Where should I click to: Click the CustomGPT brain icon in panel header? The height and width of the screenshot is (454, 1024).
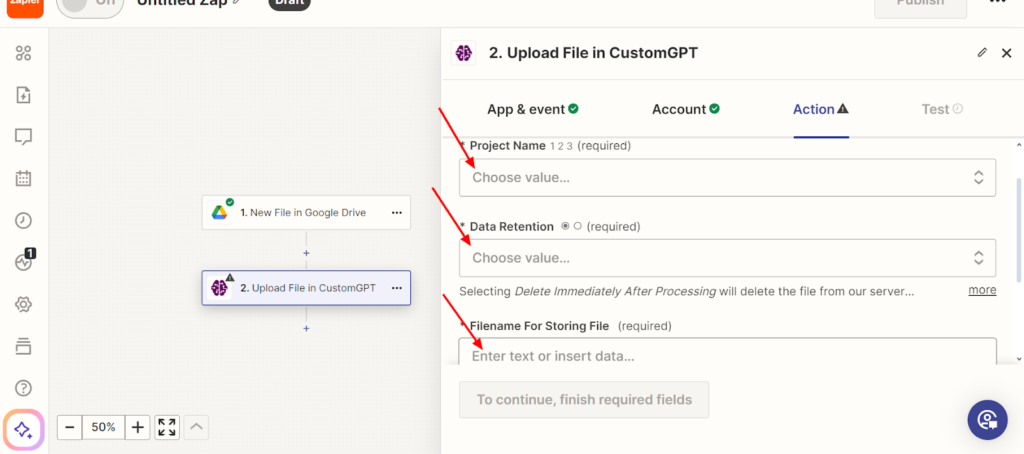point(463,53)
